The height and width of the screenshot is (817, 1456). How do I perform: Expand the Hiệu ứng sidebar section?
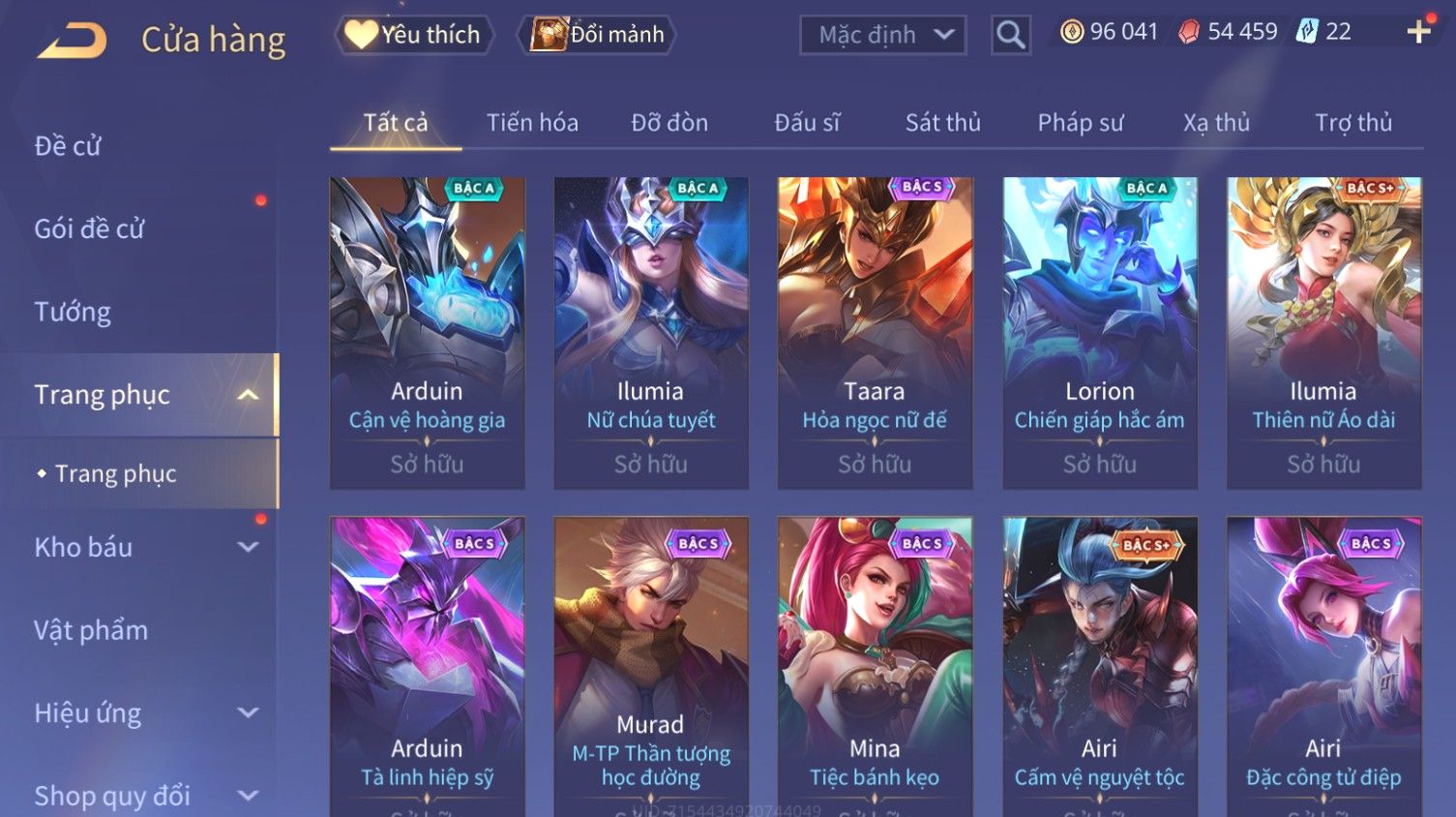(x=248, y=713)
